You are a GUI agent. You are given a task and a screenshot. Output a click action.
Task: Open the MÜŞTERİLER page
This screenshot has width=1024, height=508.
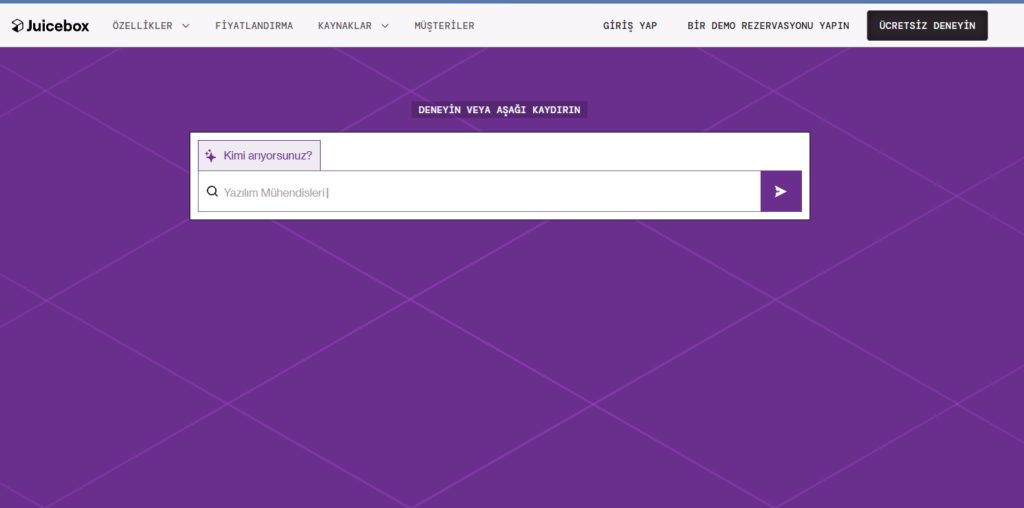444,26
